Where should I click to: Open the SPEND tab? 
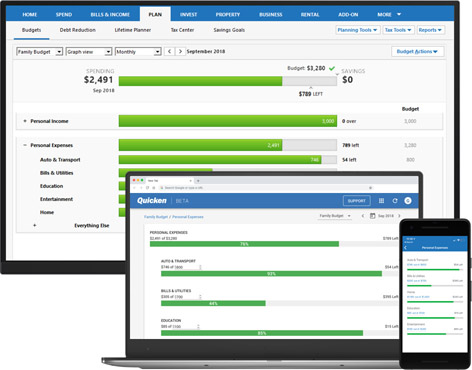coord(64,15)
